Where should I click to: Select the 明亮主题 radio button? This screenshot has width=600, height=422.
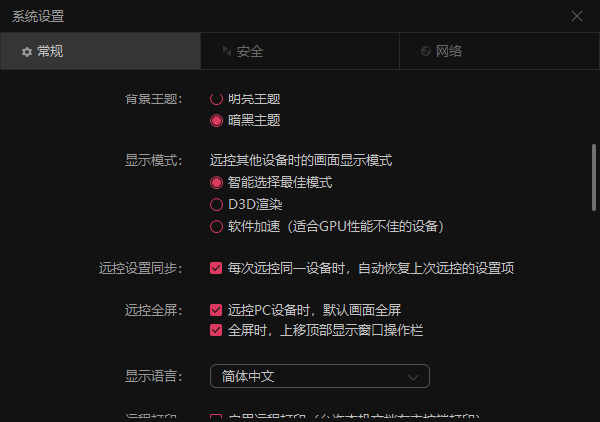click(x=216, y=99)
